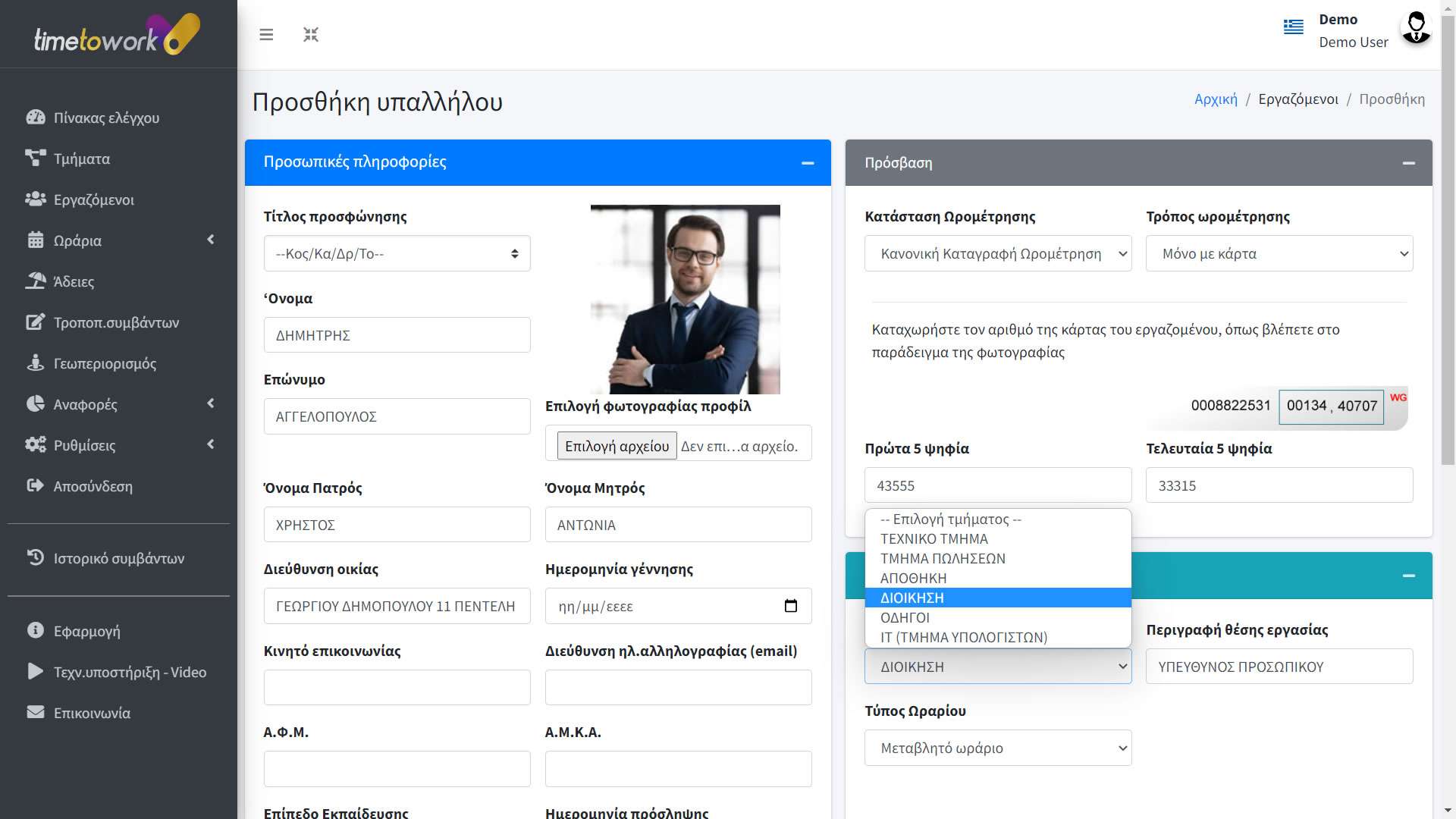The width and height of the screenshot is (1456, 819).
Task: Click the Greek flag language icon
Action: pos(1293,27)
